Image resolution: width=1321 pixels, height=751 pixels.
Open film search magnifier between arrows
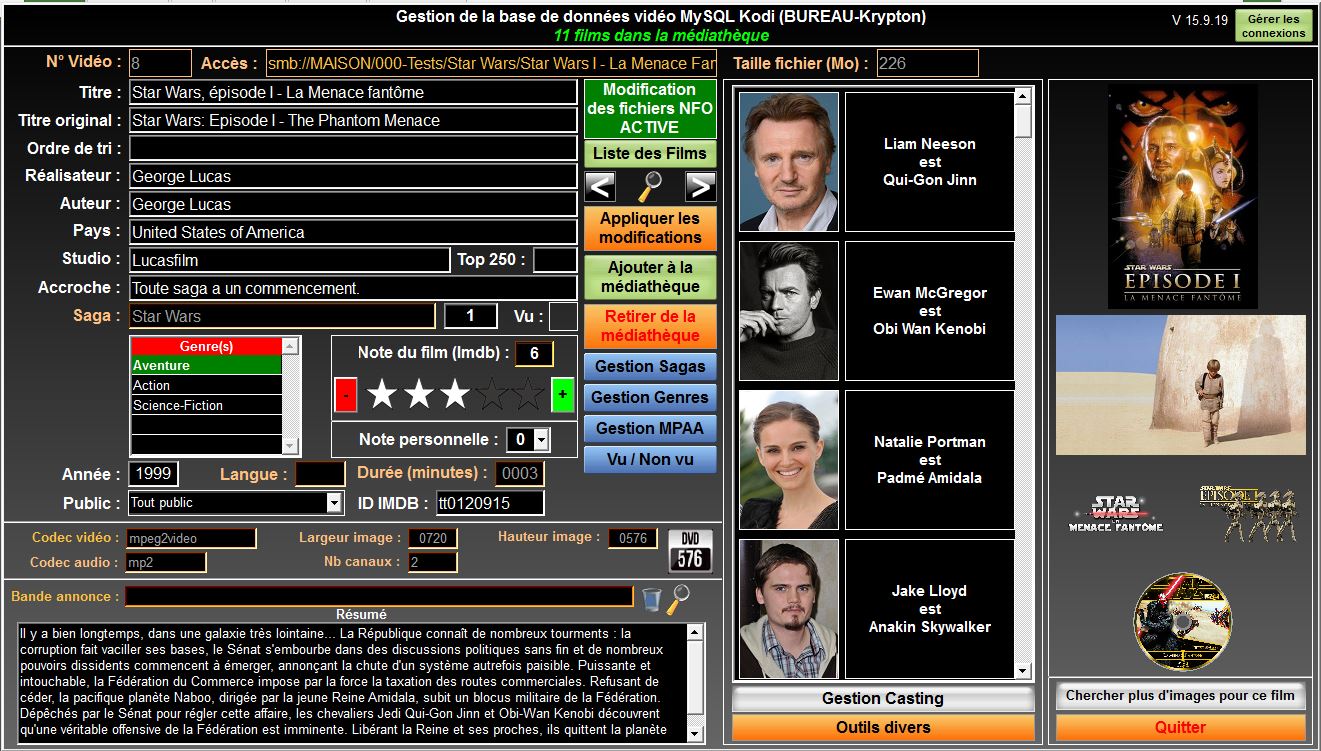click(650, 186)
